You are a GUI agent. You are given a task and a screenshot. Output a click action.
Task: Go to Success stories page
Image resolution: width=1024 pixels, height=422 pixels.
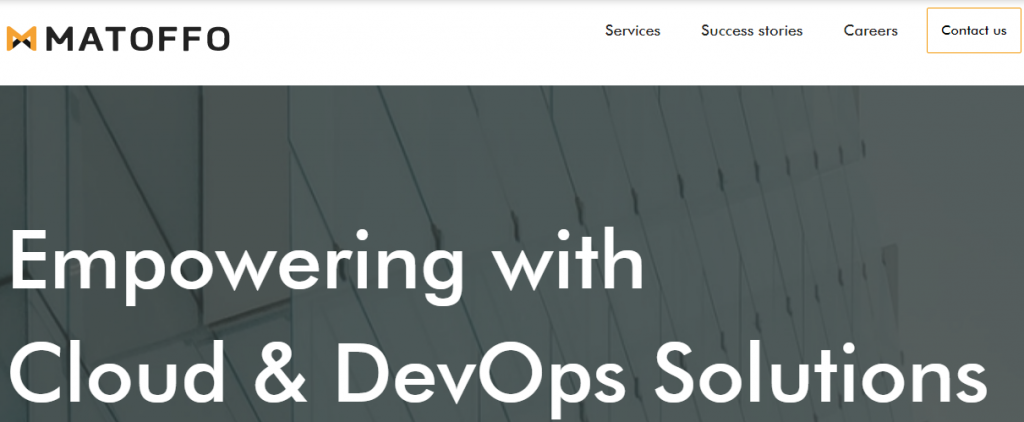pos(752,31)
